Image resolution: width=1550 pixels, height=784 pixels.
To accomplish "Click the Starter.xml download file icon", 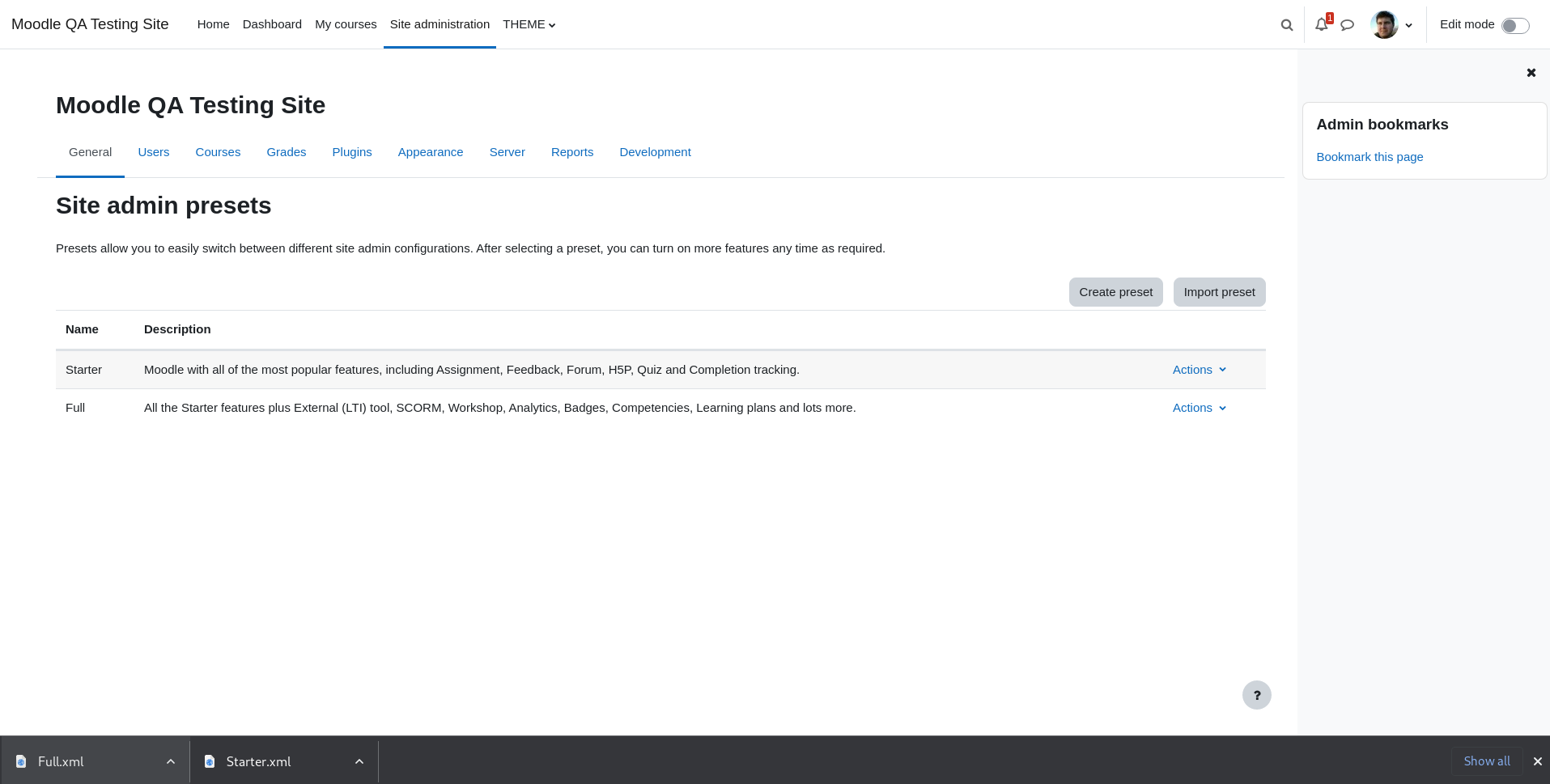I will [210, 761].
